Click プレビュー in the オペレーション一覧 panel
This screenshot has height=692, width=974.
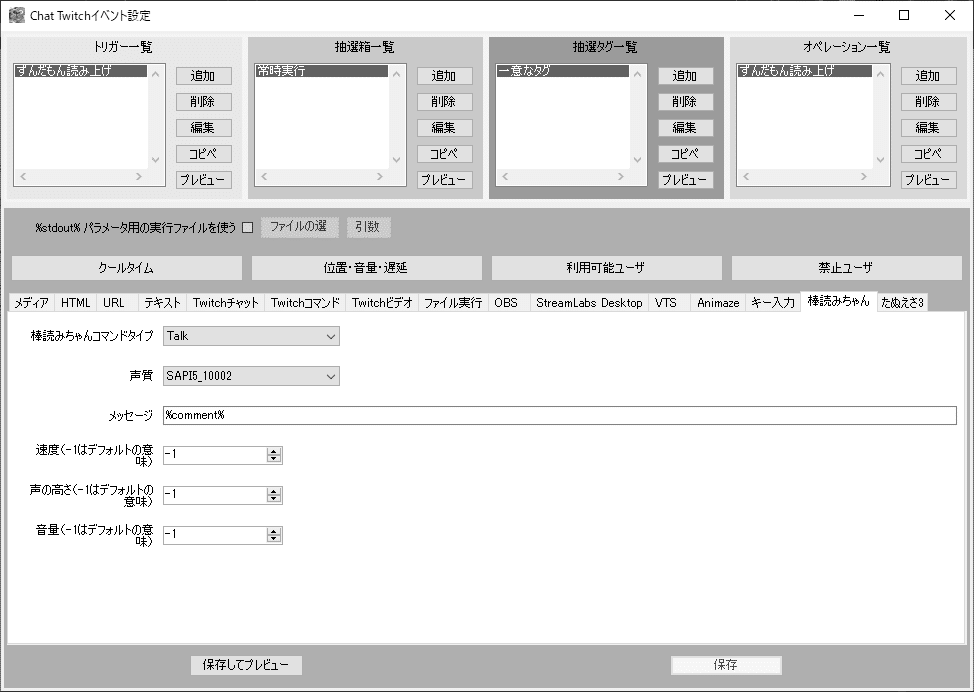coord(928,180)
